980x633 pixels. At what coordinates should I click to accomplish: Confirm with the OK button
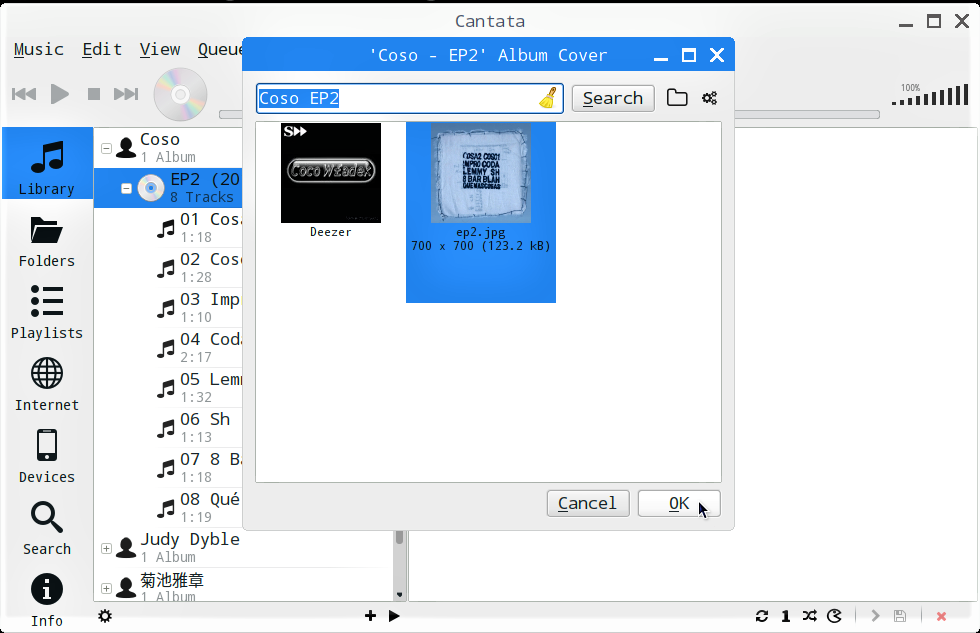(x=679, y=504)
